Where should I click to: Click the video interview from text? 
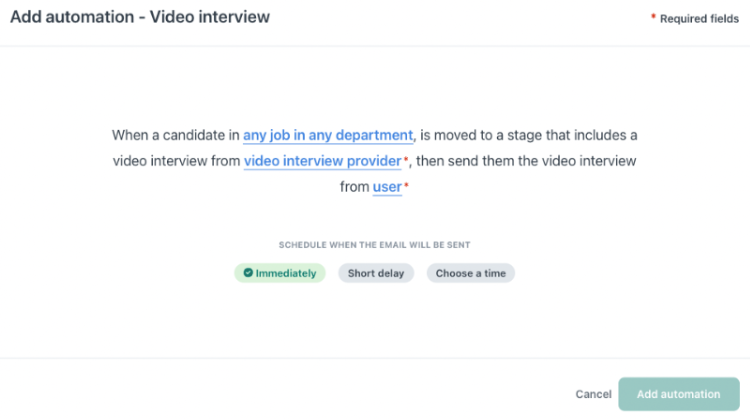pos(176,161)
